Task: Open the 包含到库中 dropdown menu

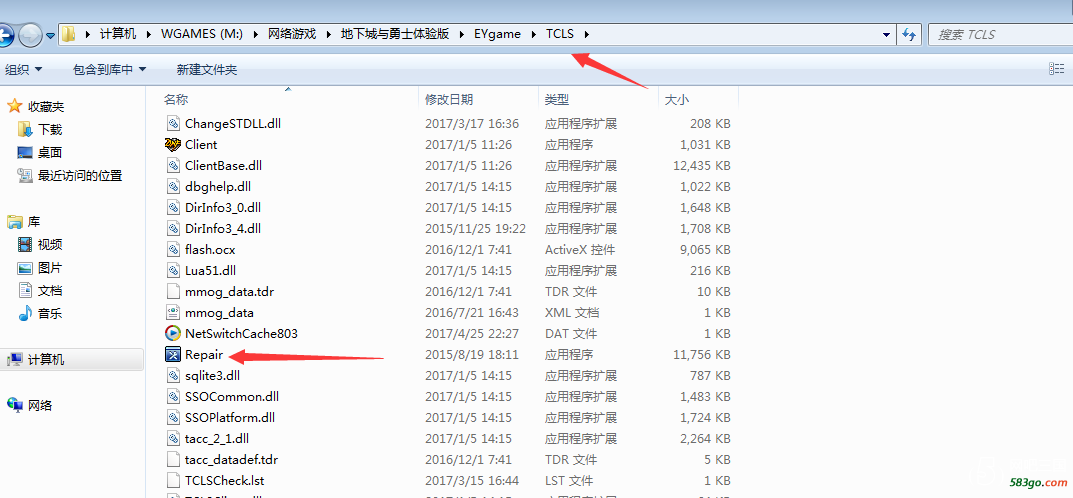Action: click(109, 69)
